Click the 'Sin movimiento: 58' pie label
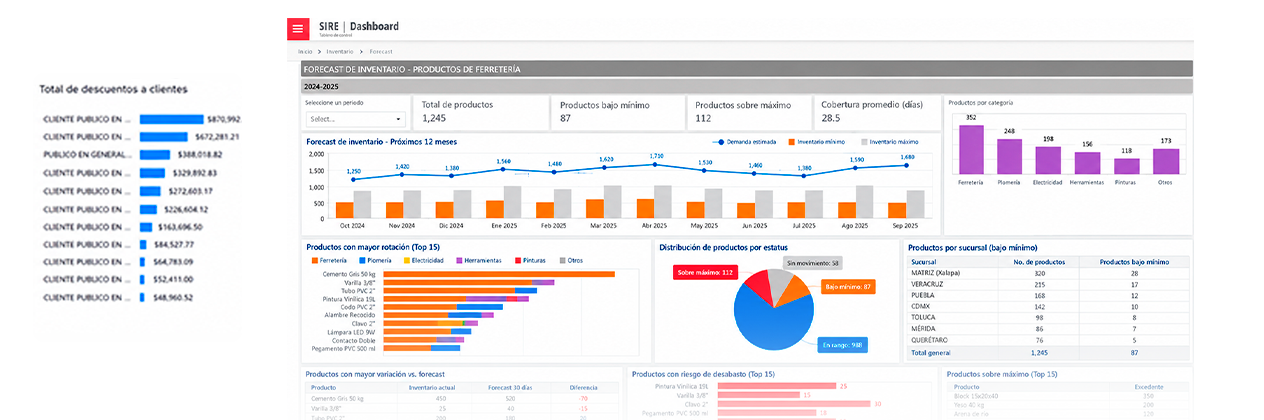The image size is (1264, 420). pyautogui.click(x=813, y=263)
